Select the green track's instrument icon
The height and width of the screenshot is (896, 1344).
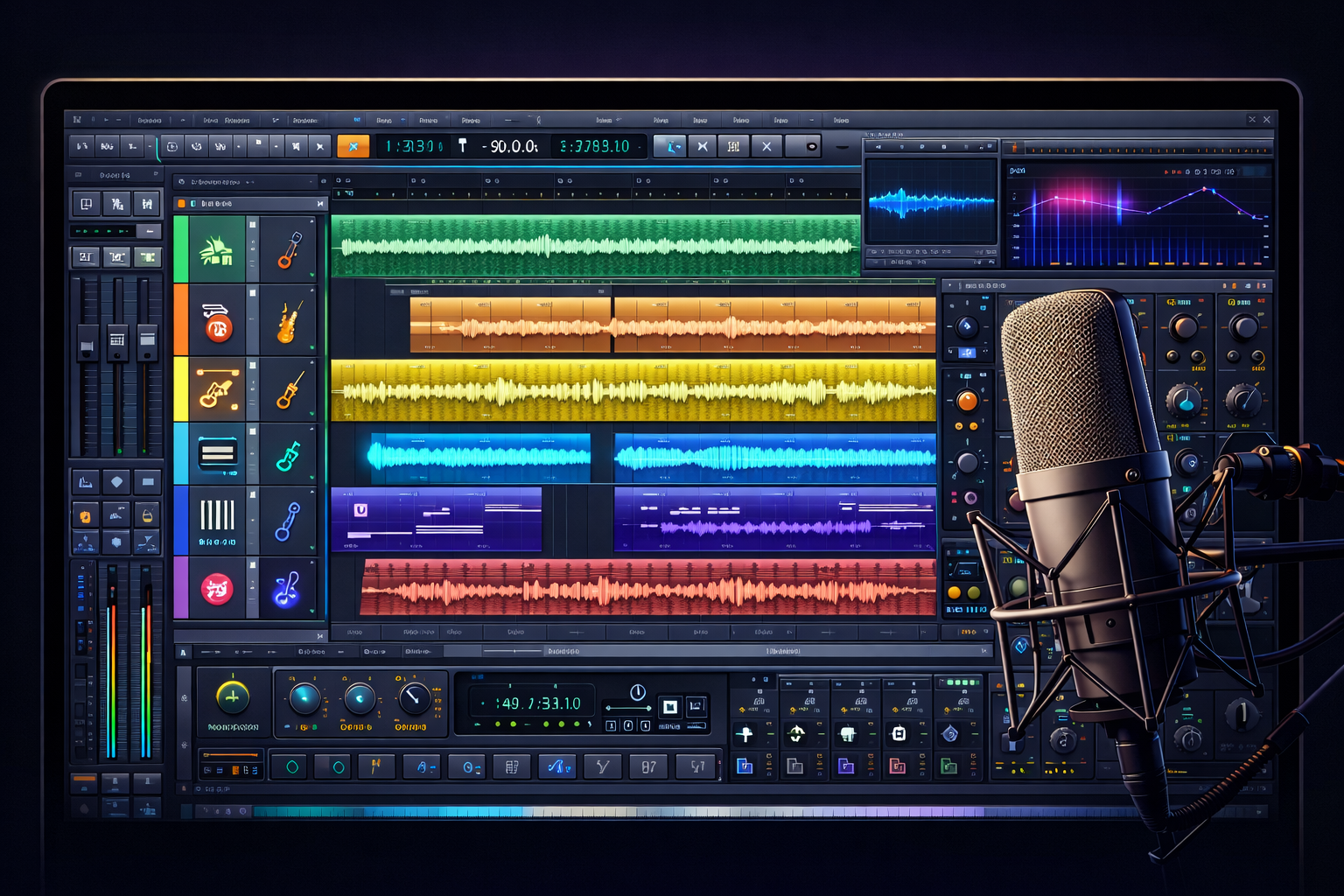pos(215,249)
